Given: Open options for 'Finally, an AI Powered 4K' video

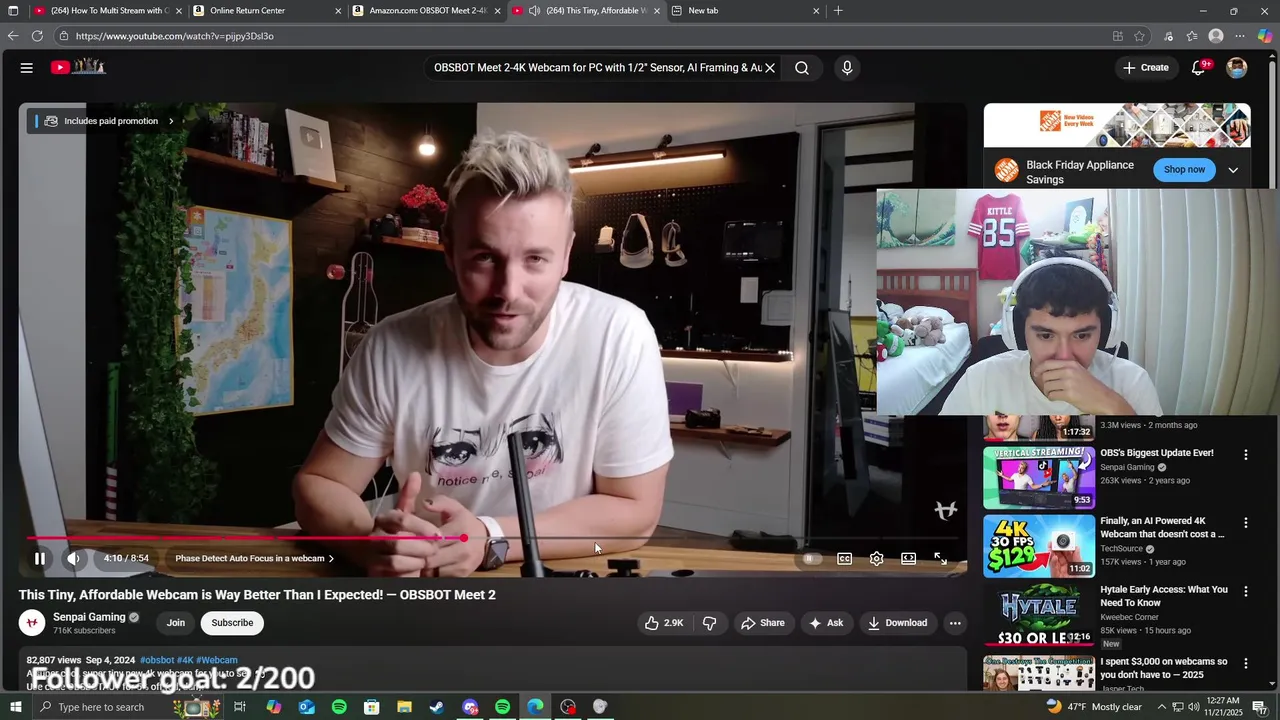Looking at the screenshot, I should (x=1246, y=523).
